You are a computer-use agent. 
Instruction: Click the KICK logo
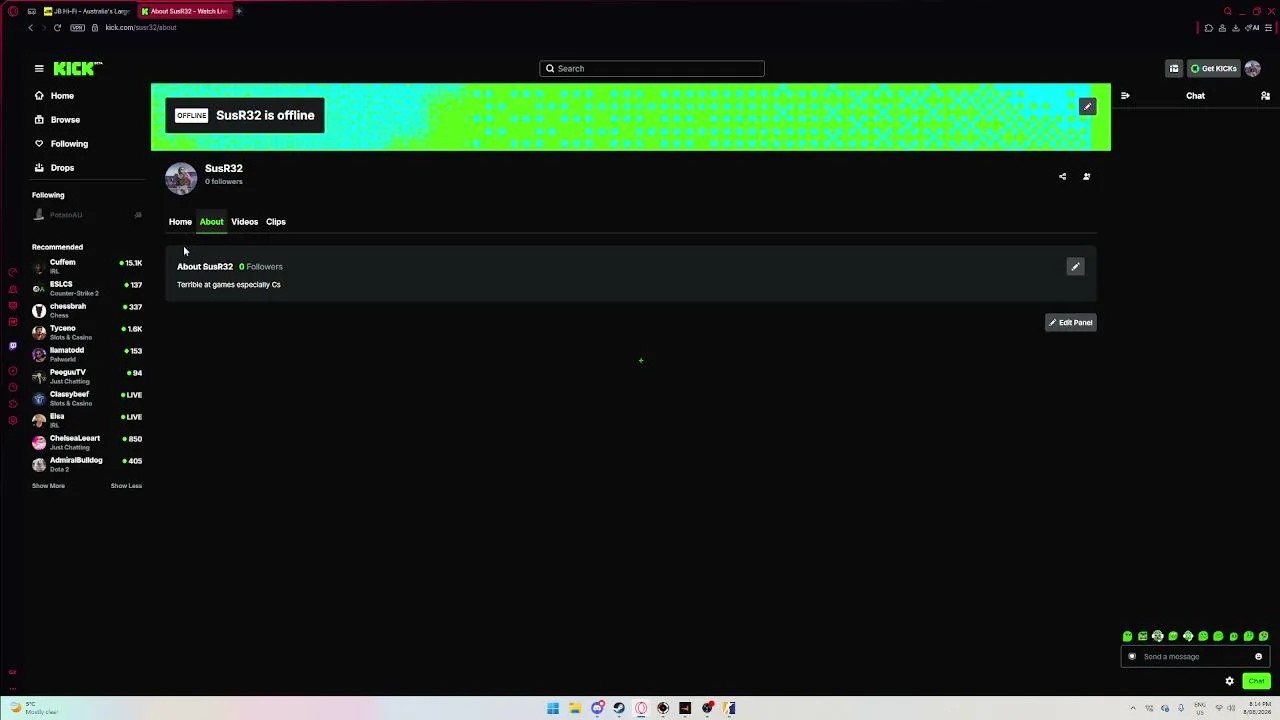click(x=78, y=69)
